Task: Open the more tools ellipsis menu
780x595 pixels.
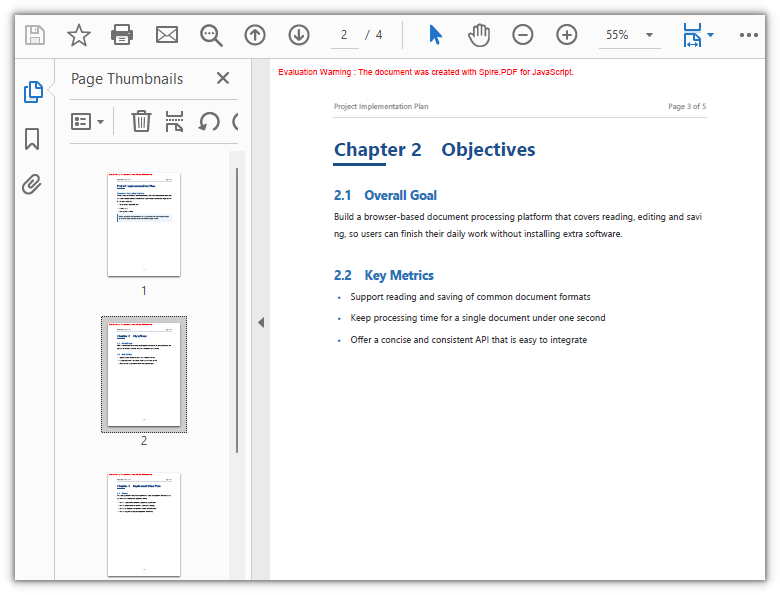Action: [x=749, y=35]
